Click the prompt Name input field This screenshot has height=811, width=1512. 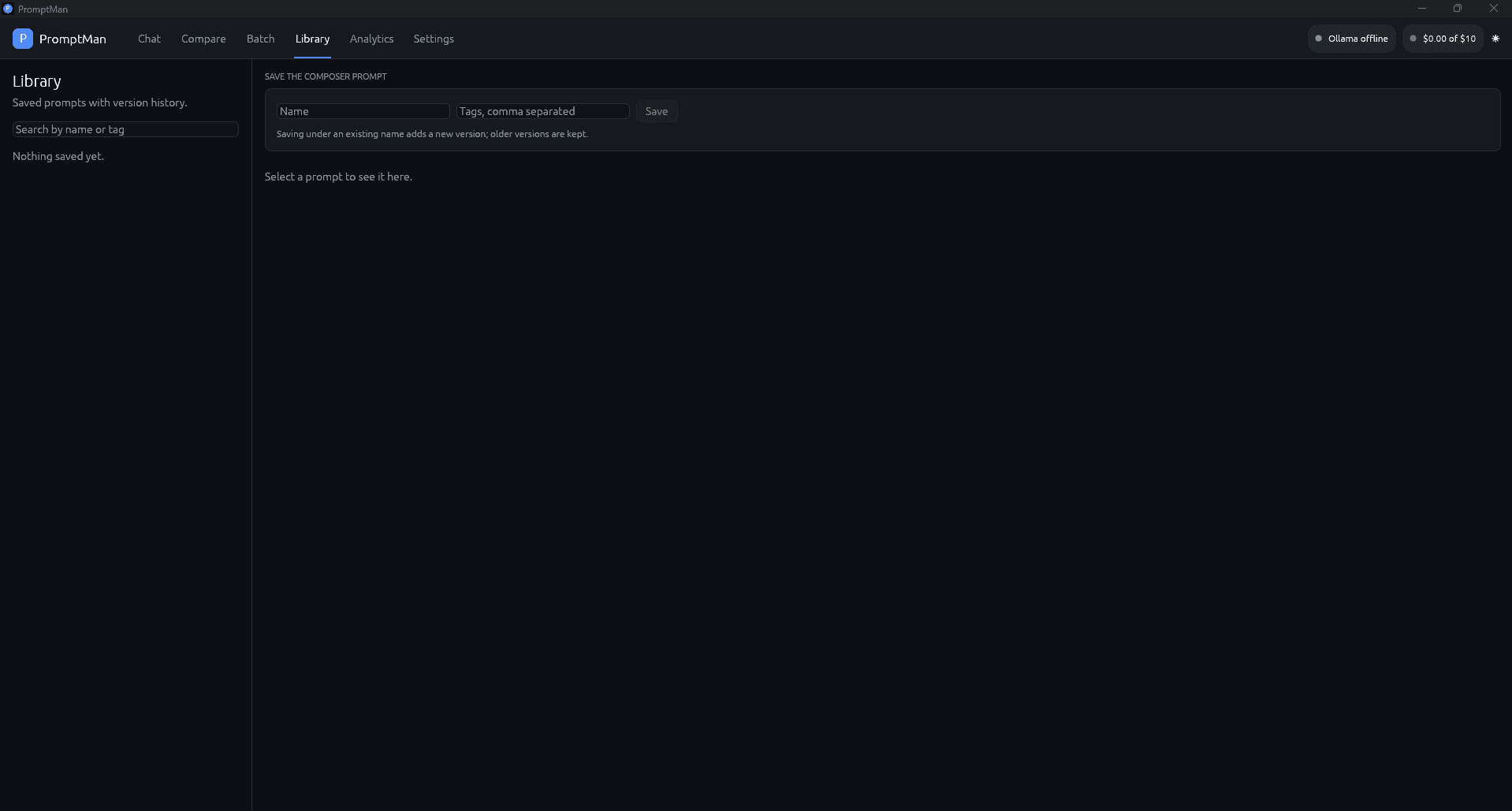(363, 111)
